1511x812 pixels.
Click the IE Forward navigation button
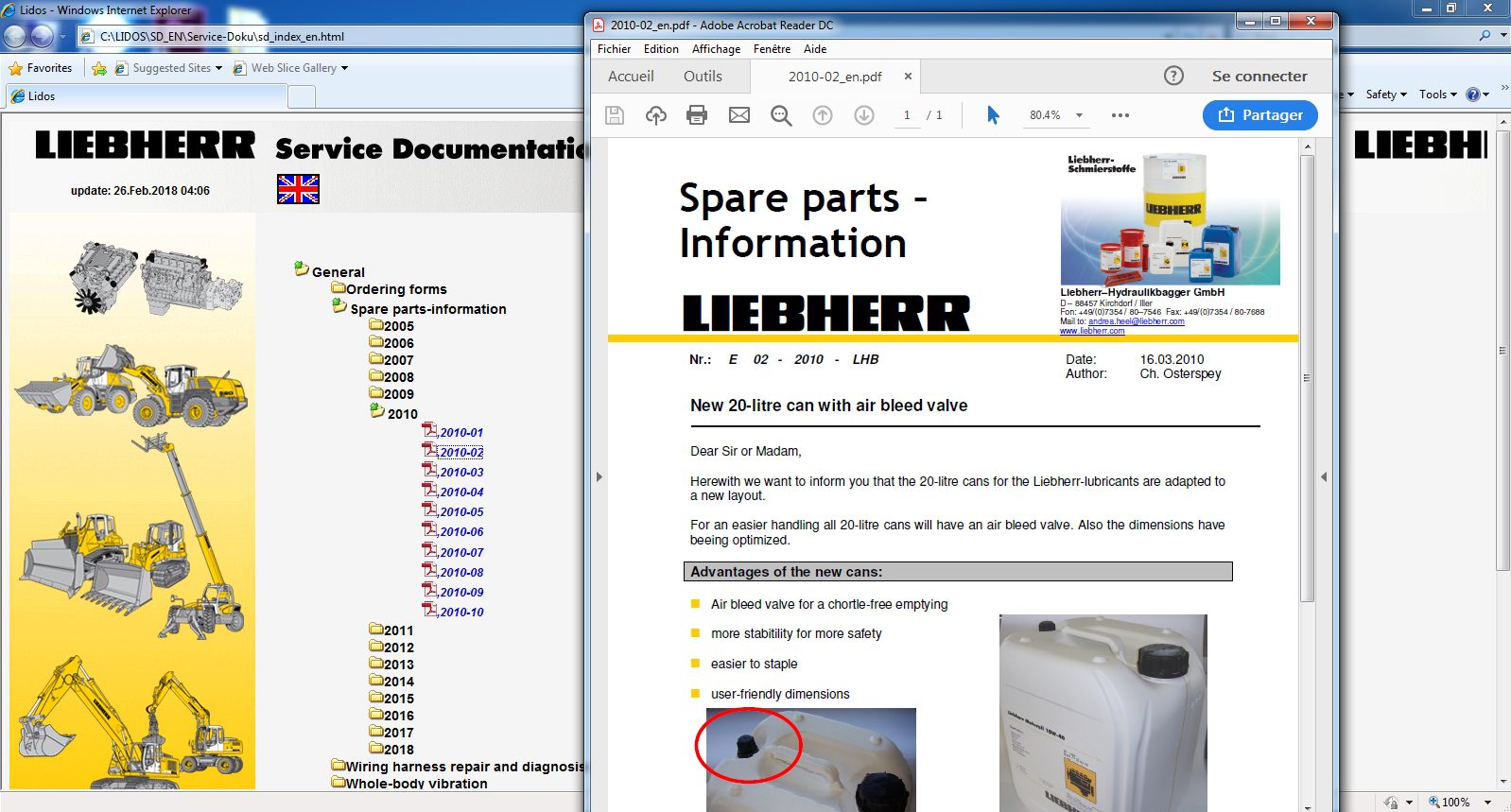pos(42,36)
